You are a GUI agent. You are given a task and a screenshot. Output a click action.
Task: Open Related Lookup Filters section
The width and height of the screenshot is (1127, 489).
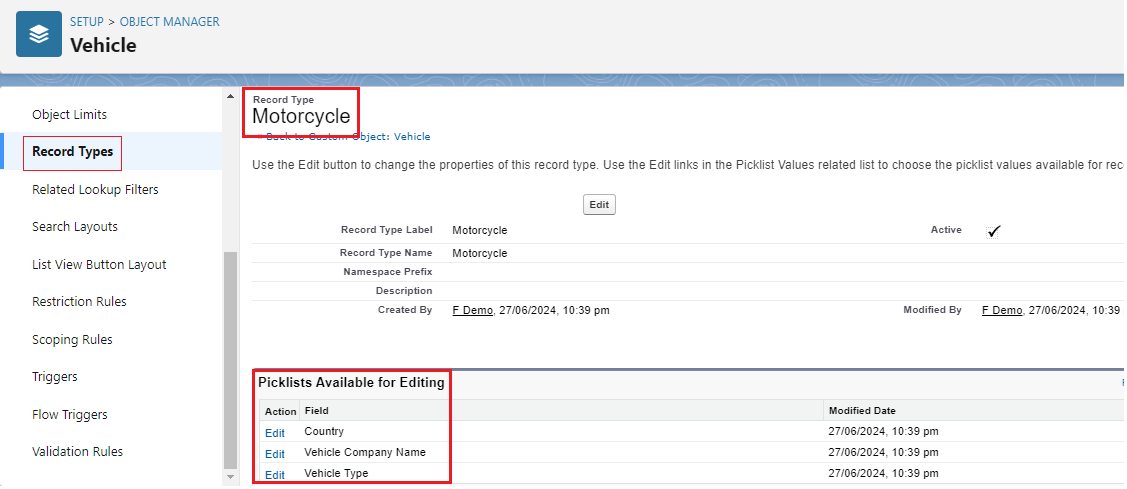point(95,190)
